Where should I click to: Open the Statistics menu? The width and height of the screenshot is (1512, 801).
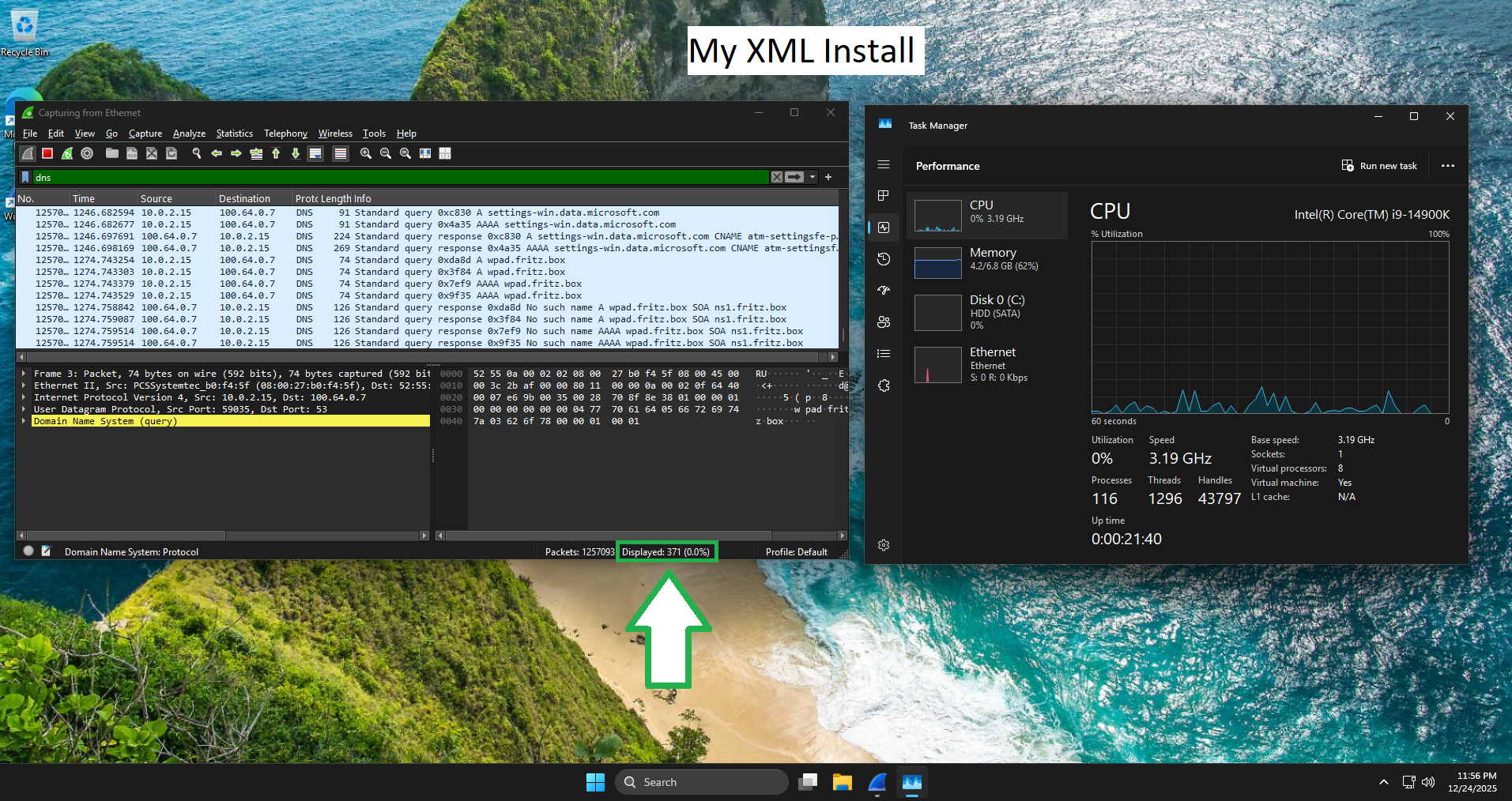(234, 133)
